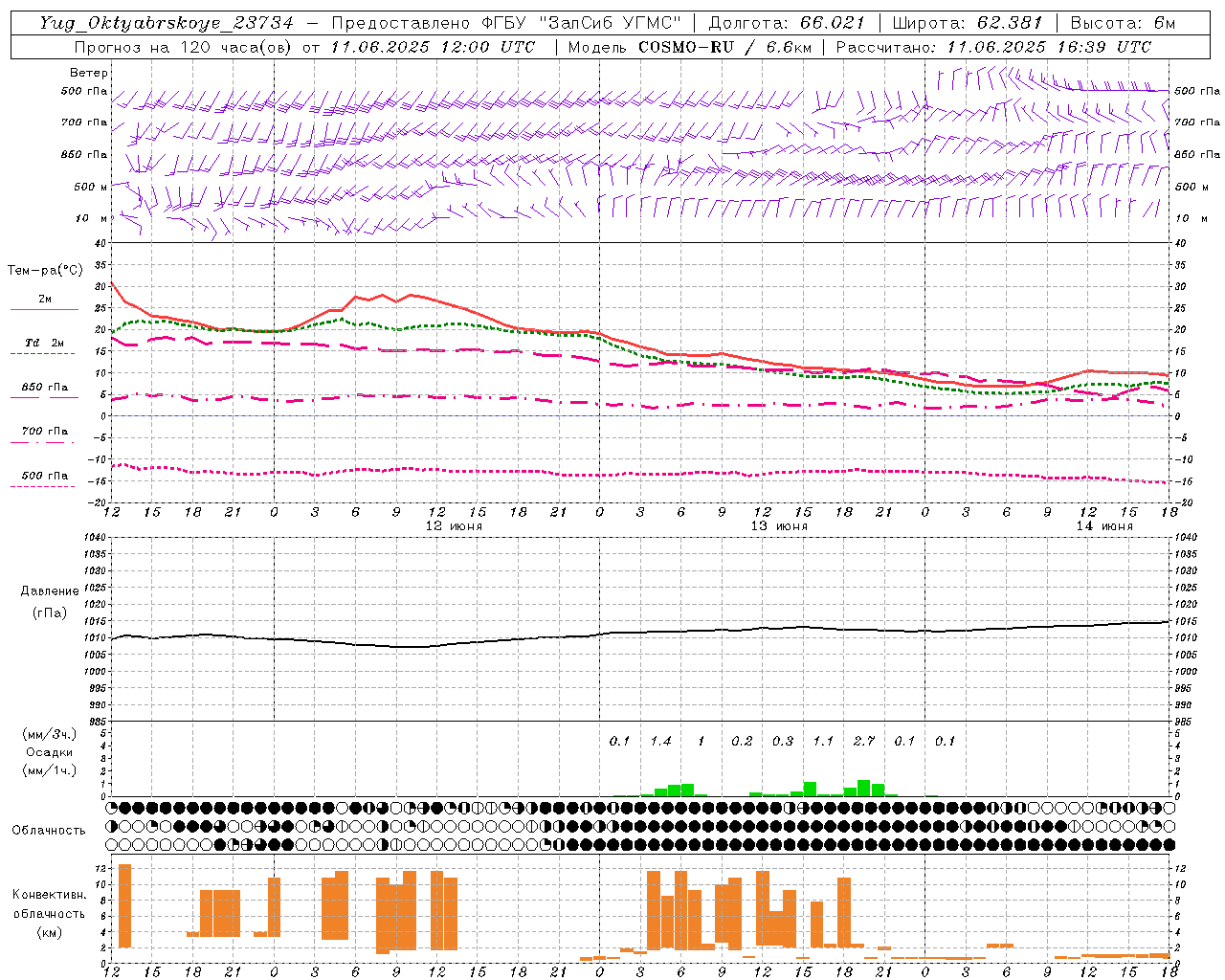Click the 1.1 precipitation amount value
Image resolution: width=1225 pixels, height=980 pixels.
823,741
